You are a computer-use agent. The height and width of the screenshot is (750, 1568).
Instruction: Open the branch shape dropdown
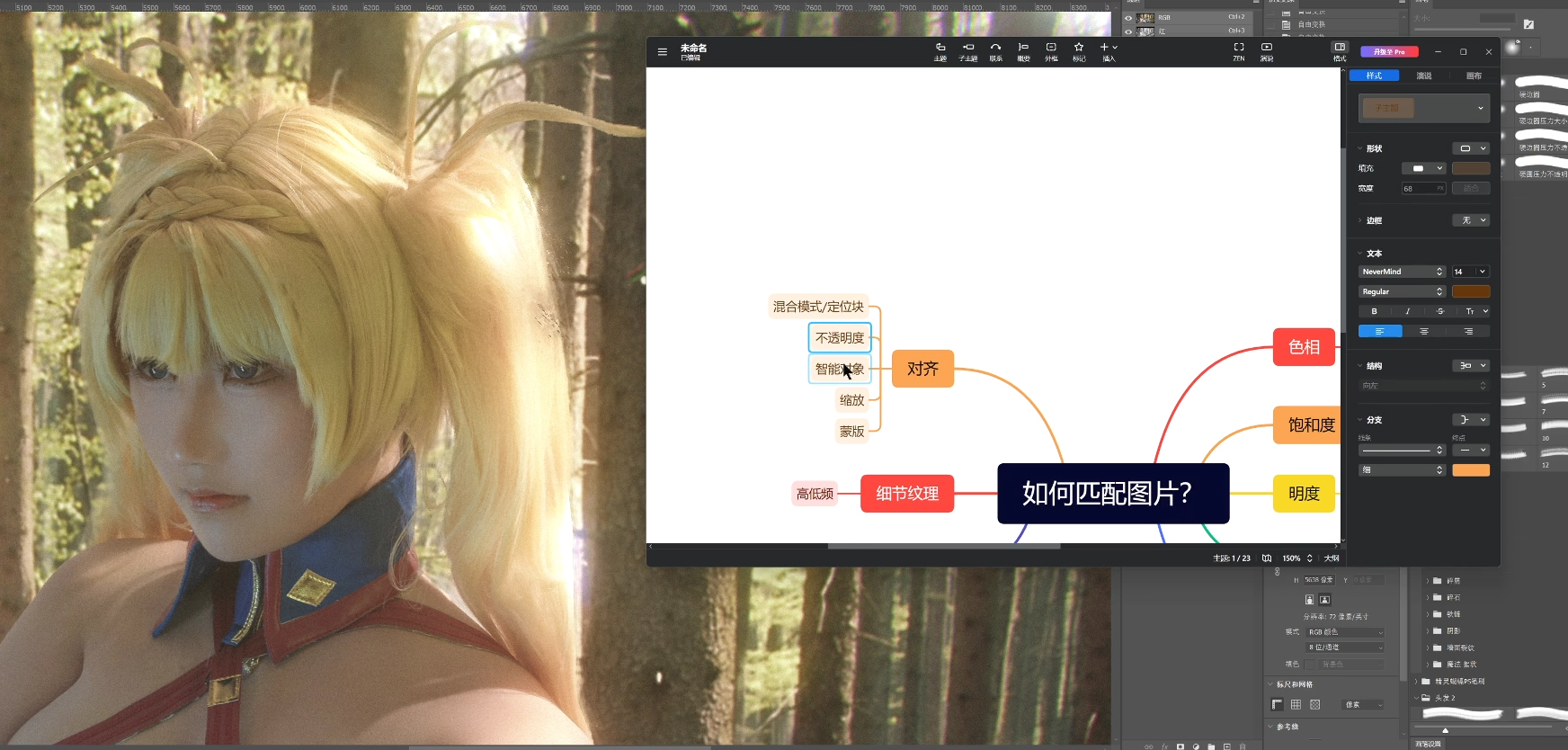click(x=1471, y=419)
